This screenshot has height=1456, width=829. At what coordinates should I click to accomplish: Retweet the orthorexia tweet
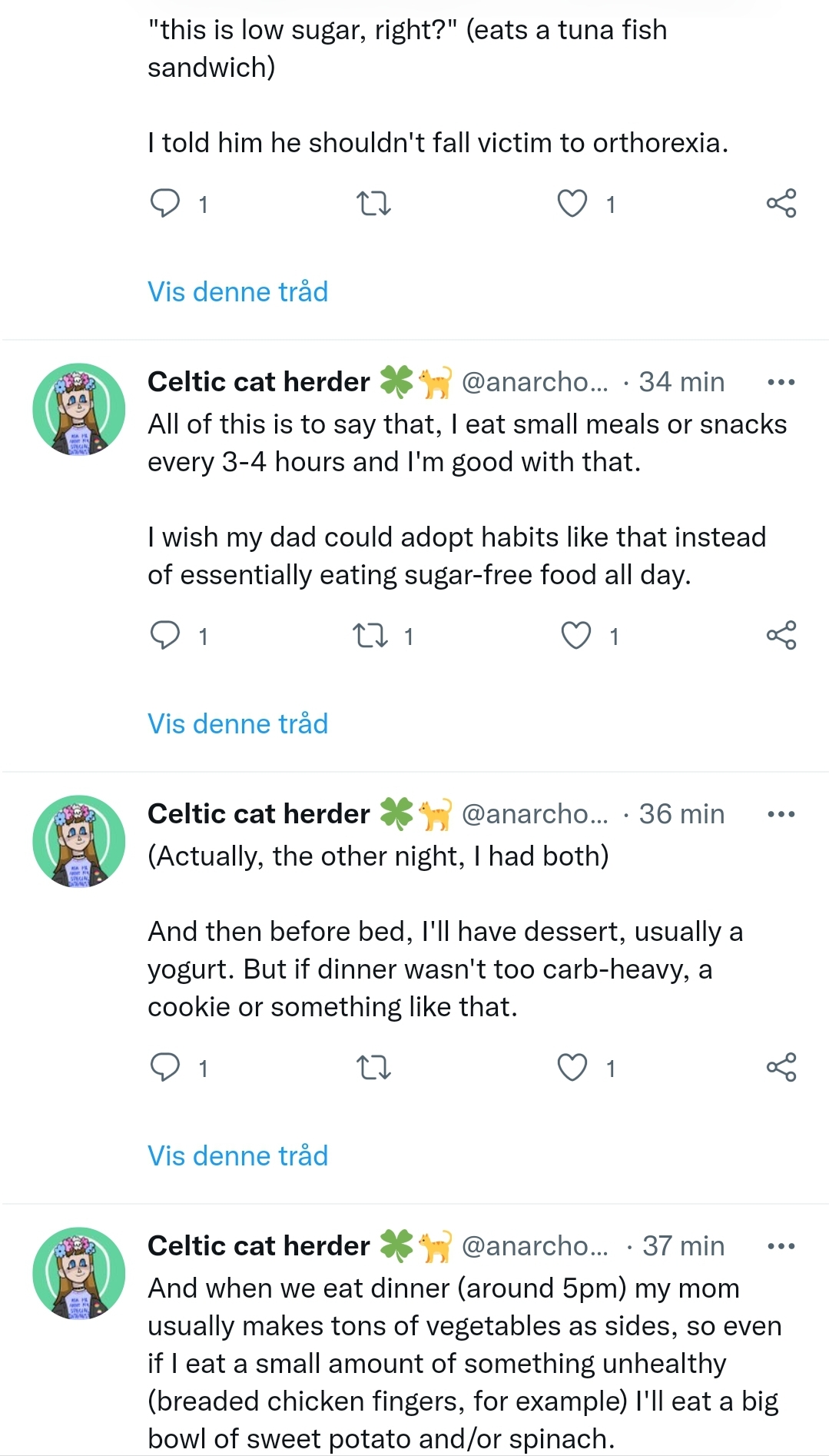pyautogui.click(x=374, y=204)
